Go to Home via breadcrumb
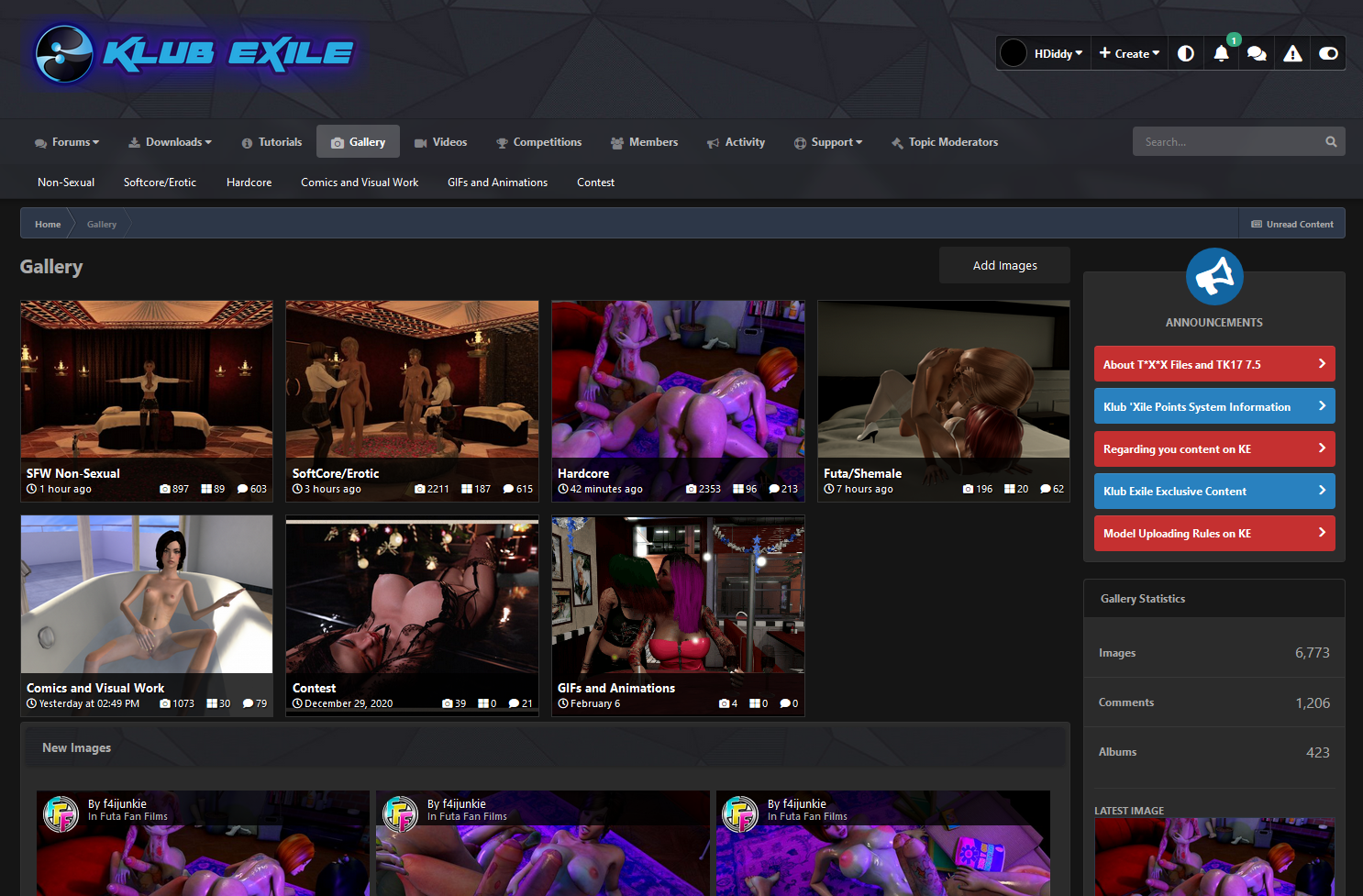 [48, 224]
